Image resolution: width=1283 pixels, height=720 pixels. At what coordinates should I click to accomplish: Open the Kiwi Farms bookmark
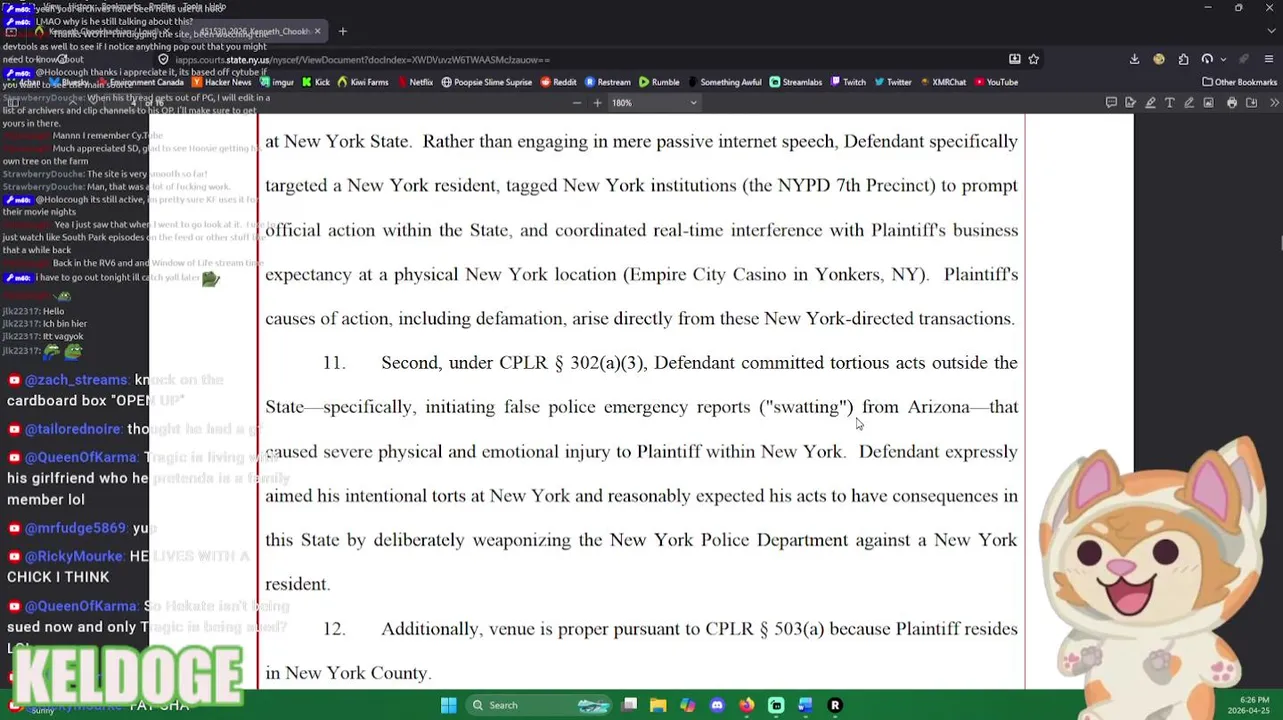click(x=363, y=82)
